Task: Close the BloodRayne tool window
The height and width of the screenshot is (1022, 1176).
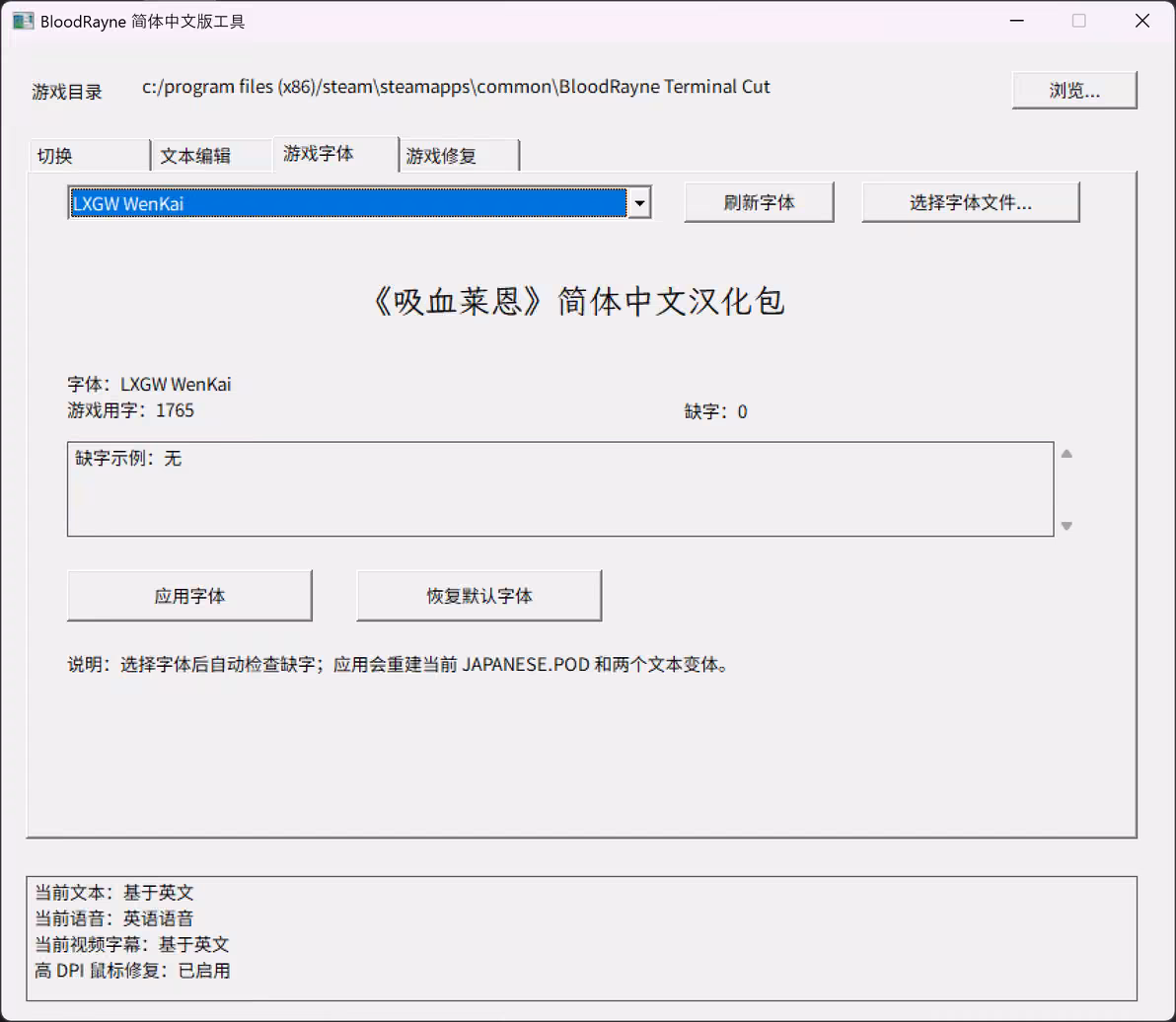Action: tap(1142, 21)
